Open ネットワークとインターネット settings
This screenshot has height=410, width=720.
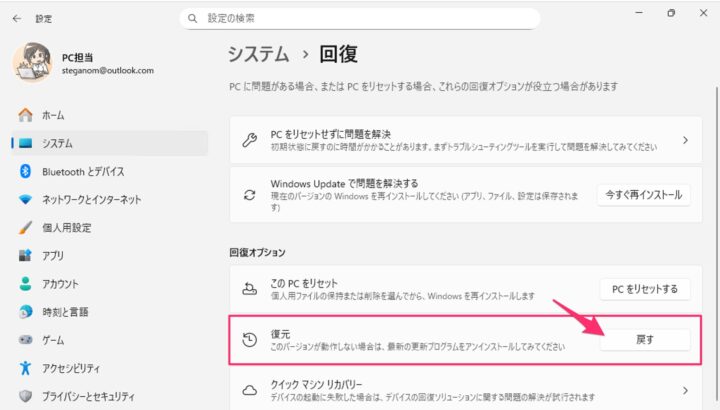pyautogui.click(x=91, y=199)
